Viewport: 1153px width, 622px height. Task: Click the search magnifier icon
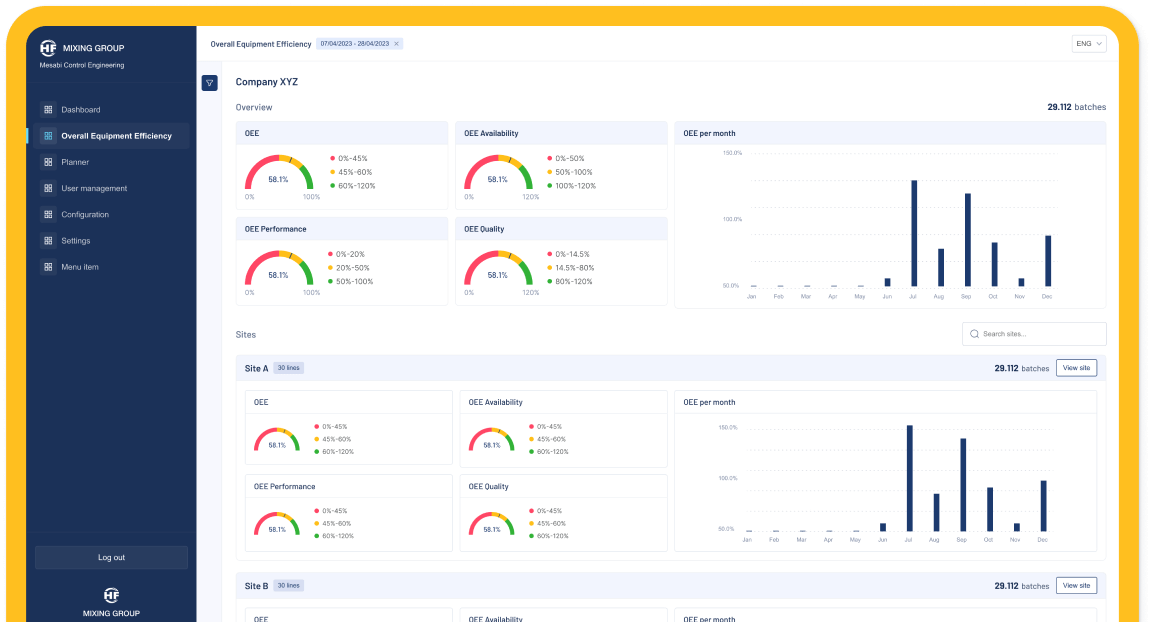(x=974, y=334)
